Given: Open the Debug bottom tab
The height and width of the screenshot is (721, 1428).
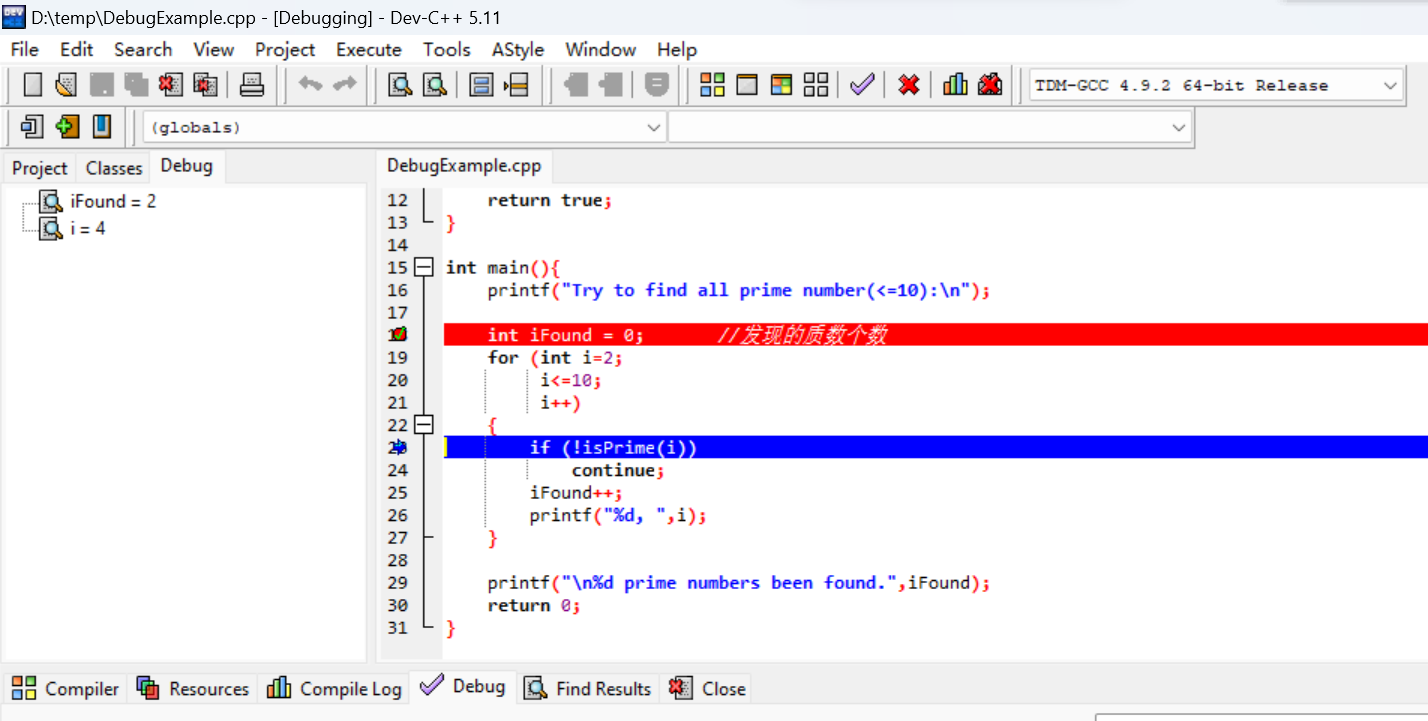Looking at the screenshot, I should (x=463, y=686).
